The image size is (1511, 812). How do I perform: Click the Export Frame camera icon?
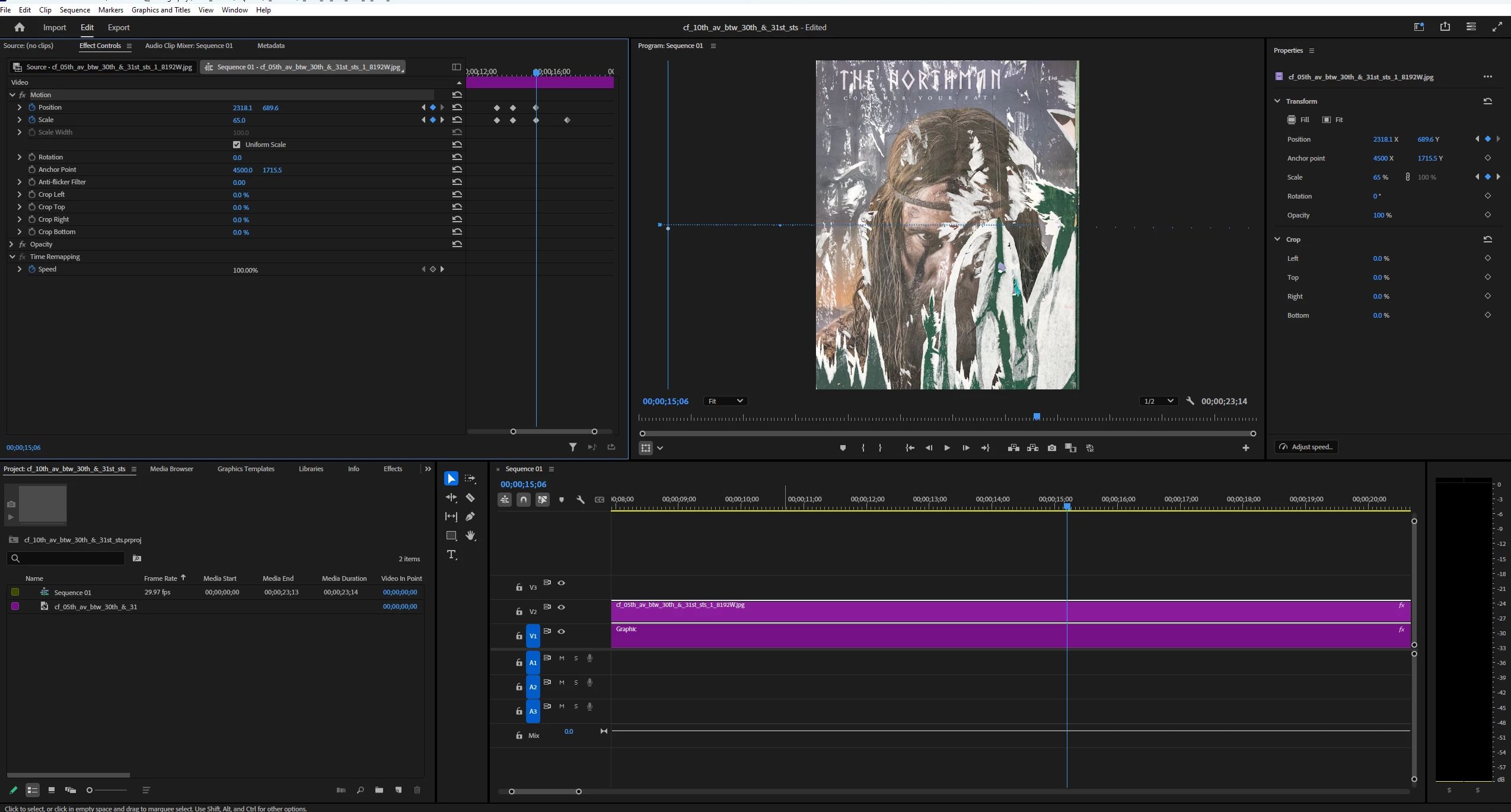point(1052,448)
